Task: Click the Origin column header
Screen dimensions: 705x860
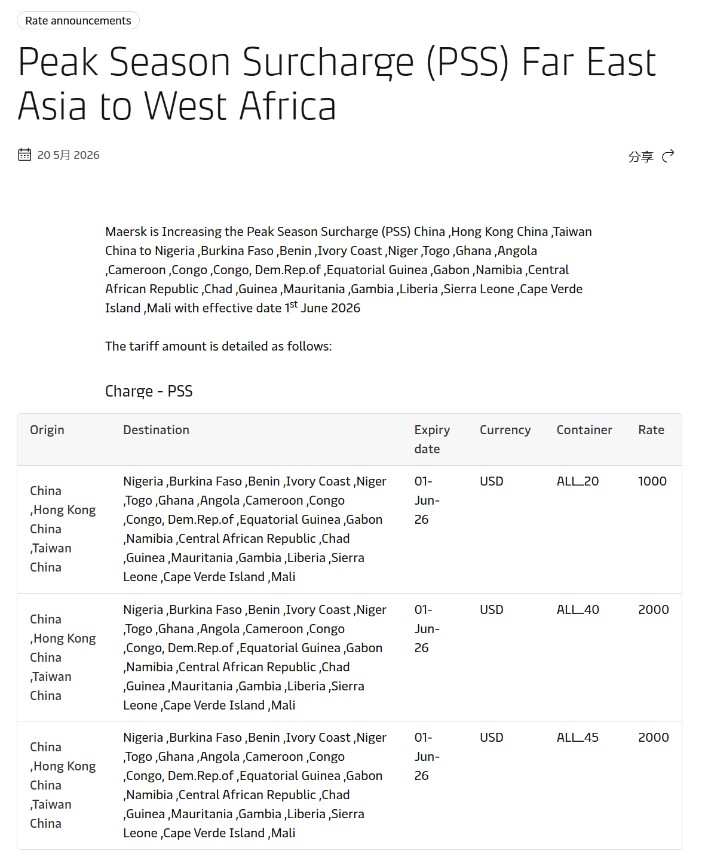Action: point(47,430)
